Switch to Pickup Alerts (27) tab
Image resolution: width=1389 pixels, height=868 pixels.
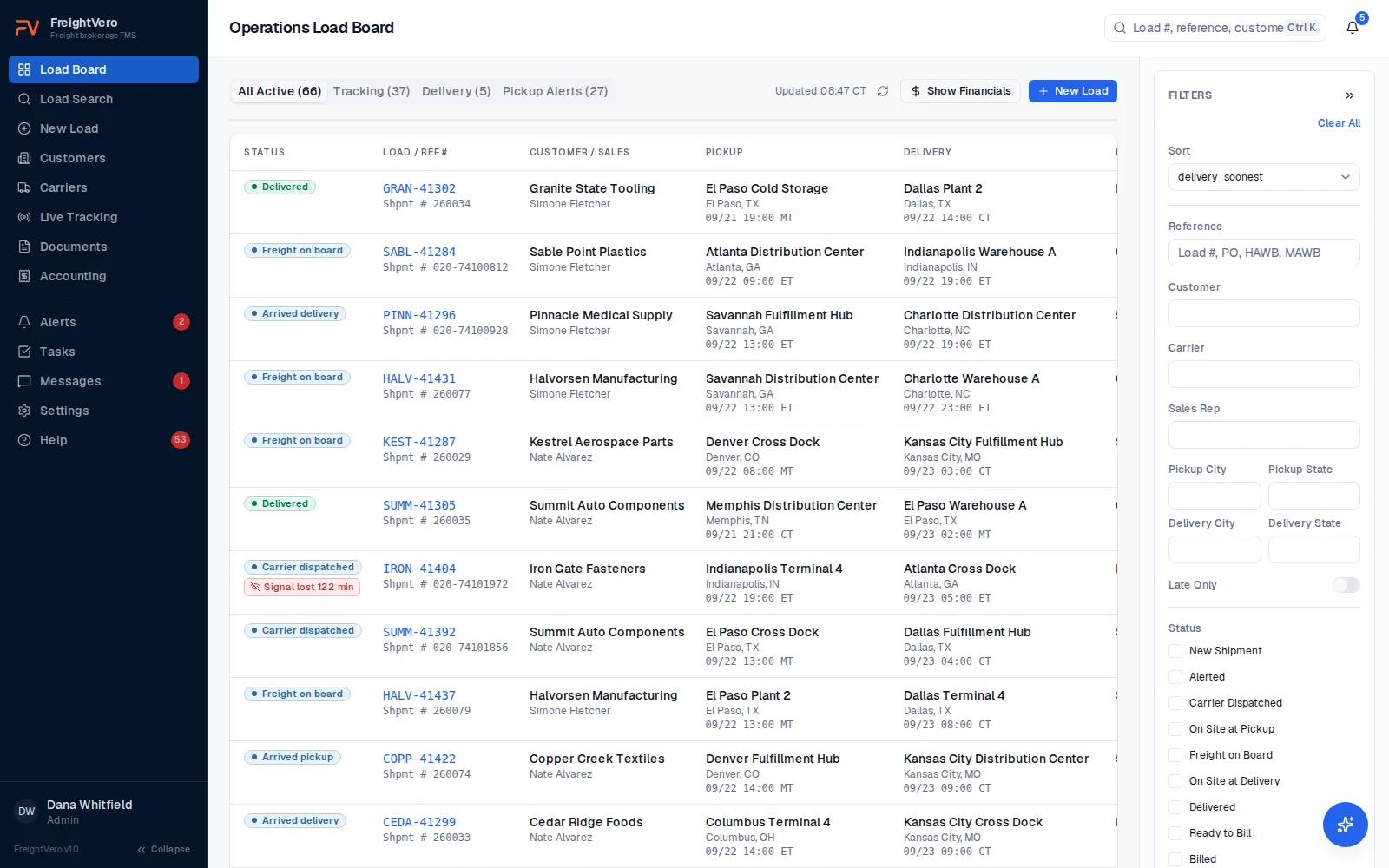tap(555, 91)
